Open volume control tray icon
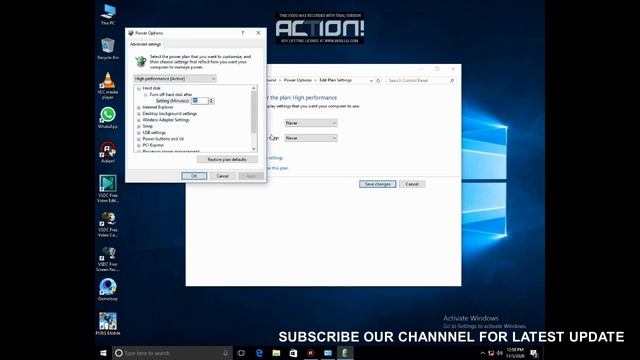This screenshot has height=360, width=640. tap(500, 353)
